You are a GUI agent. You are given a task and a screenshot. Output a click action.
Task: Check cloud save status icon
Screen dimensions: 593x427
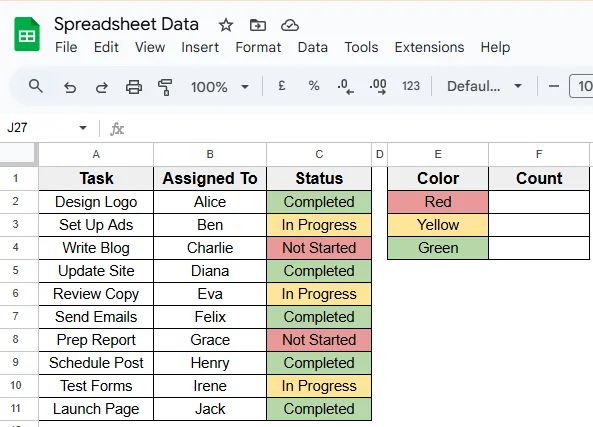pos(290,25)
